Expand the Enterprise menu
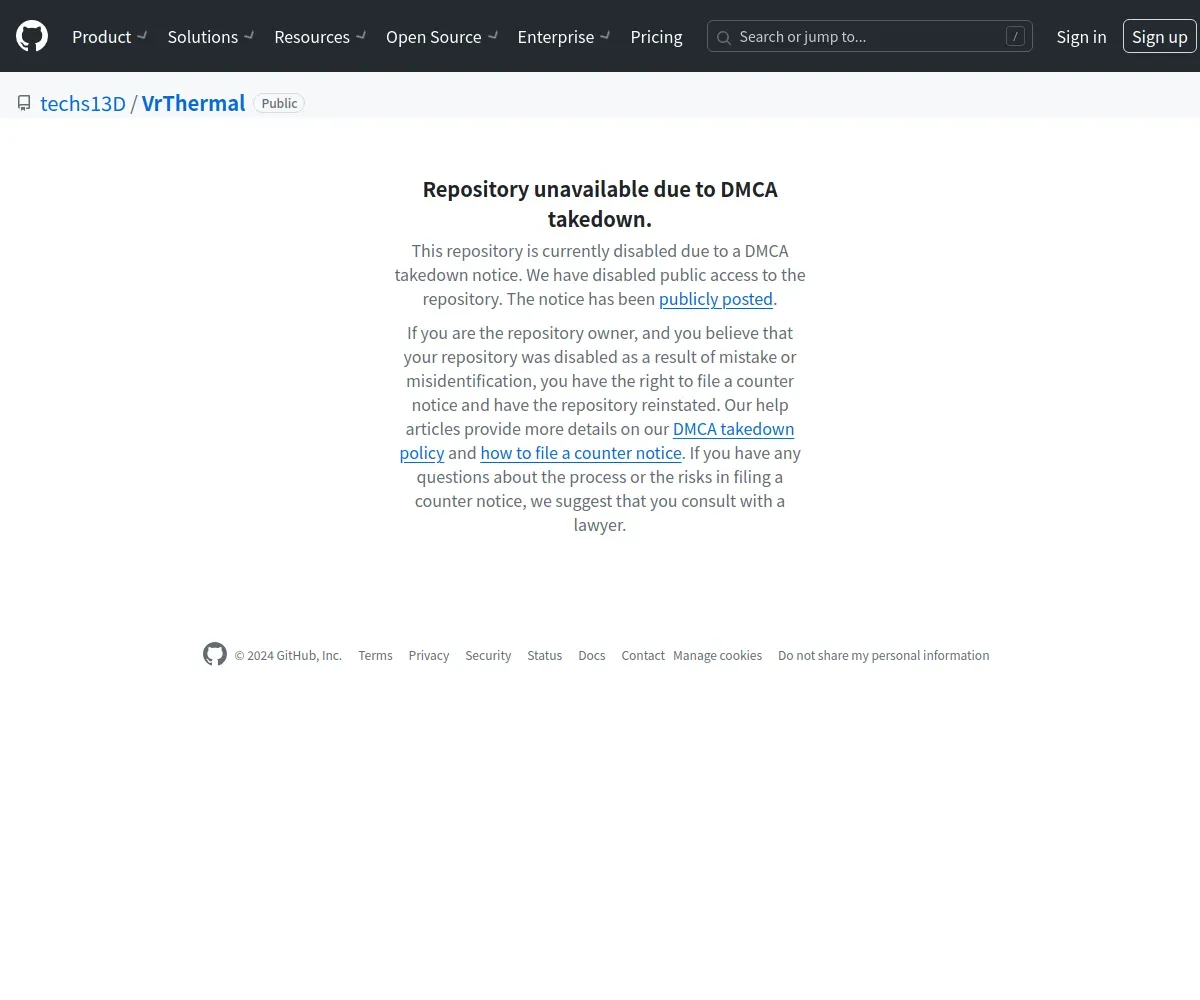Viewport: 1200px width, 1000px height. 564,37
